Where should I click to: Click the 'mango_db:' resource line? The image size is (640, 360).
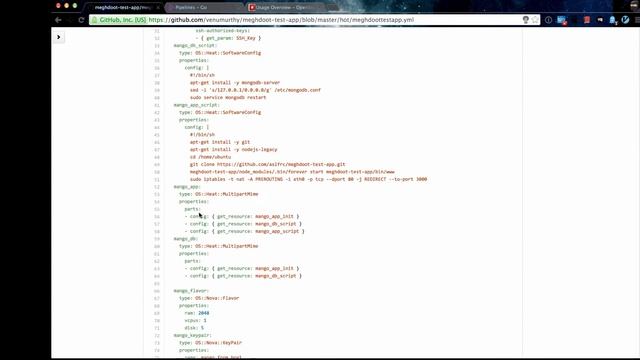[x=186, y=239]
